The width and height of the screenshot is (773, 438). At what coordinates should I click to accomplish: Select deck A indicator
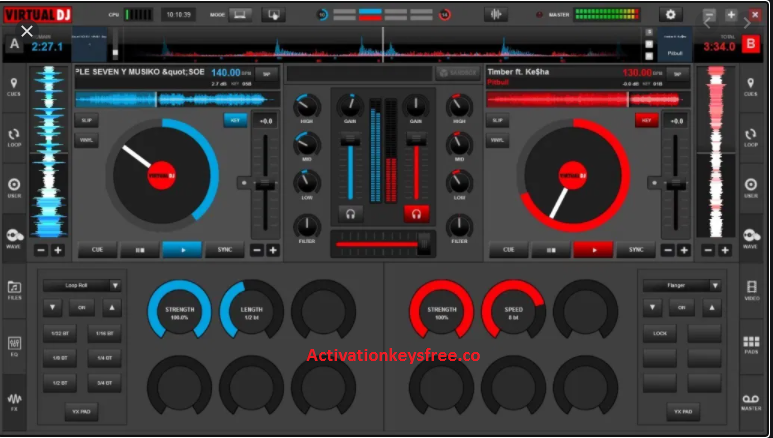click(x=14, y=44)
